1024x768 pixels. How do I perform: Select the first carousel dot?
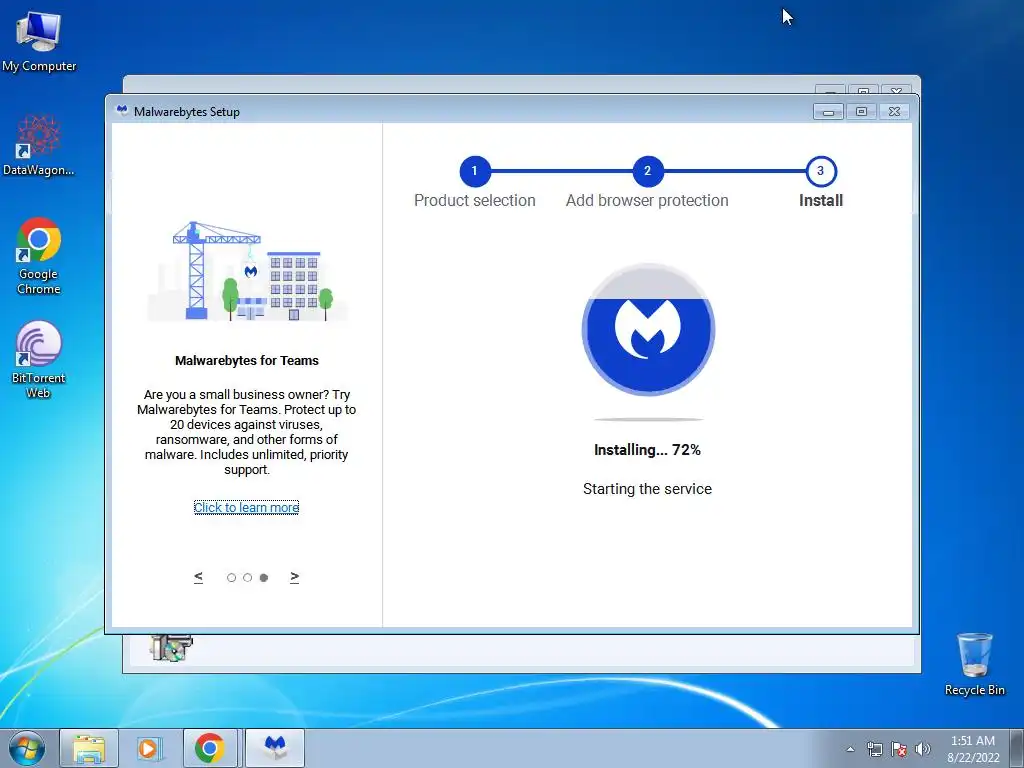(x=231, y=577)
